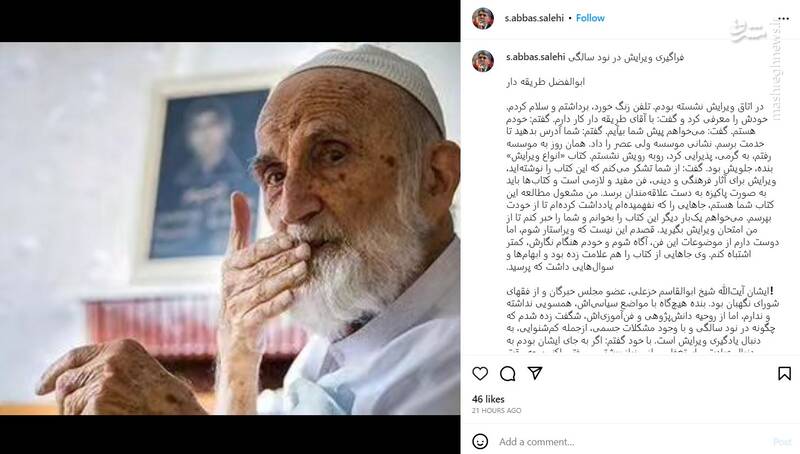This screenshot has width=800, height=454.
Task: Save the post with the bookmark icon
Action: click(784, 373)
